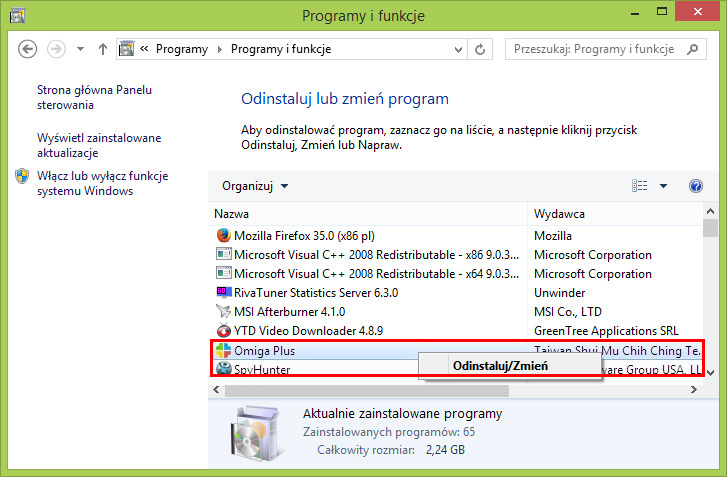
Task: Click the shield icon beside Windows features link
Action: click(x=22, y=176)
